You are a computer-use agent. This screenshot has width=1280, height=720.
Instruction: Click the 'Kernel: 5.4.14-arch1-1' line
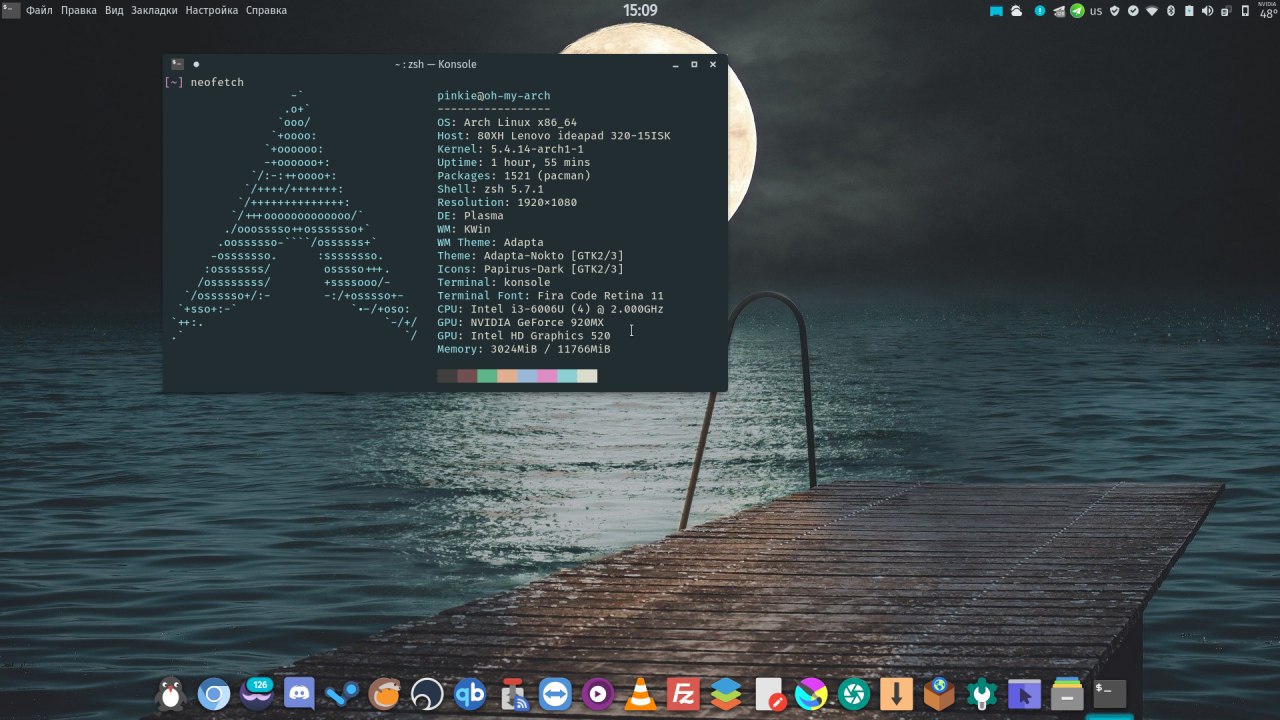tap(510, 149)
